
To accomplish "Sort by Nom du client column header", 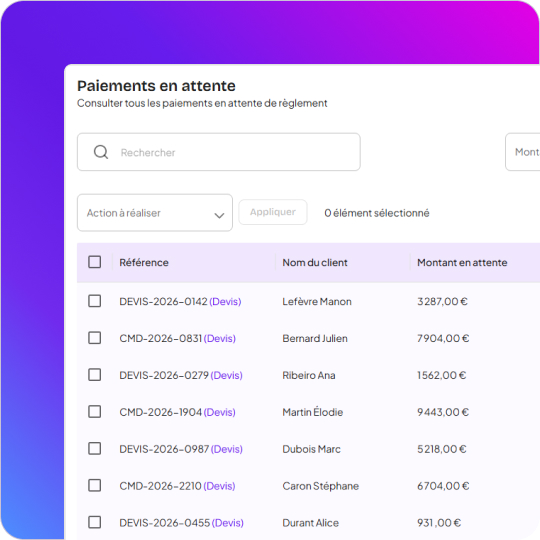I will pos(315,262).
